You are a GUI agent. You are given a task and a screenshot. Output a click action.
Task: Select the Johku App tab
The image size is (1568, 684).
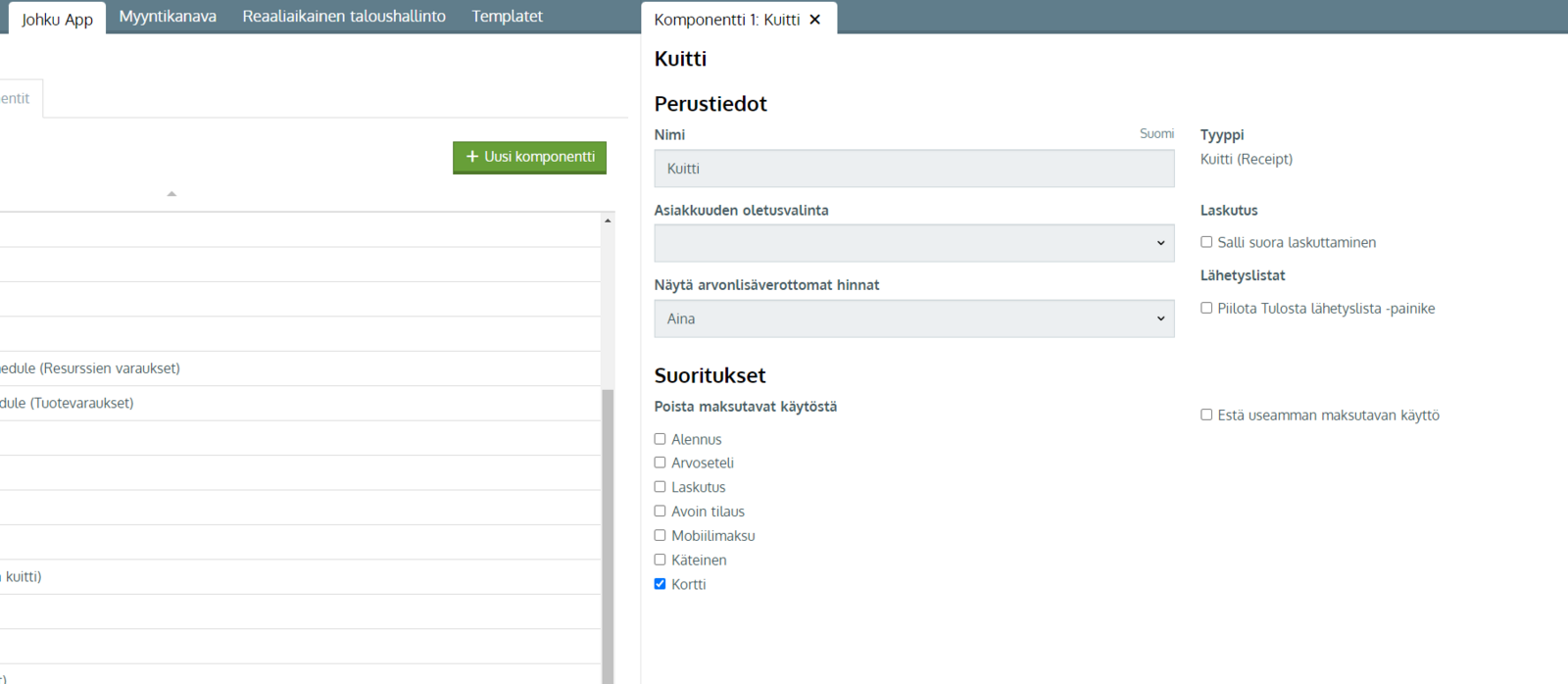(x=57, y=19)
